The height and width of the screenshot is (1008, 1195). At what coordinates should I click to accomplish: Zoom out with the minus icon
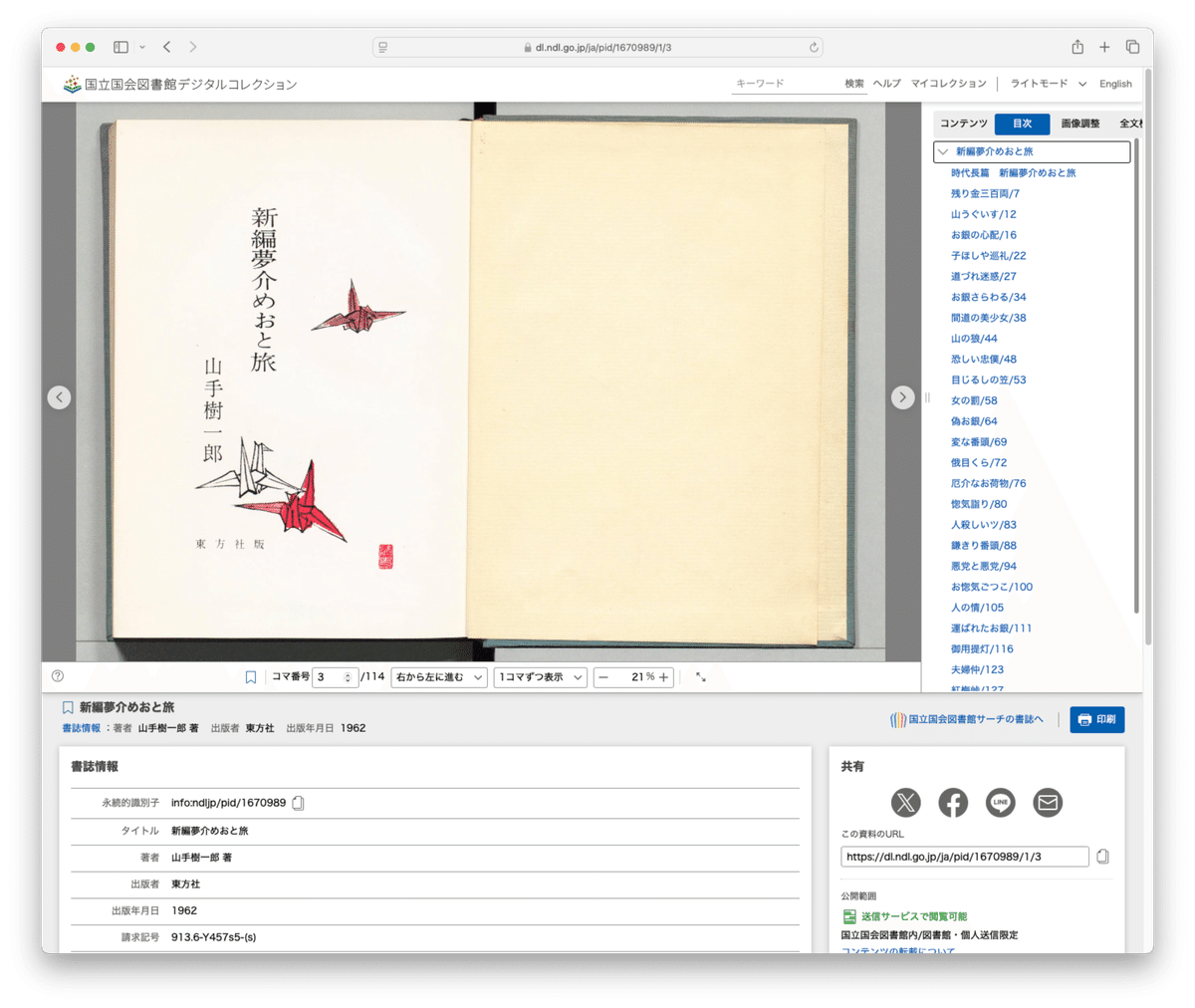click(603, 677)
